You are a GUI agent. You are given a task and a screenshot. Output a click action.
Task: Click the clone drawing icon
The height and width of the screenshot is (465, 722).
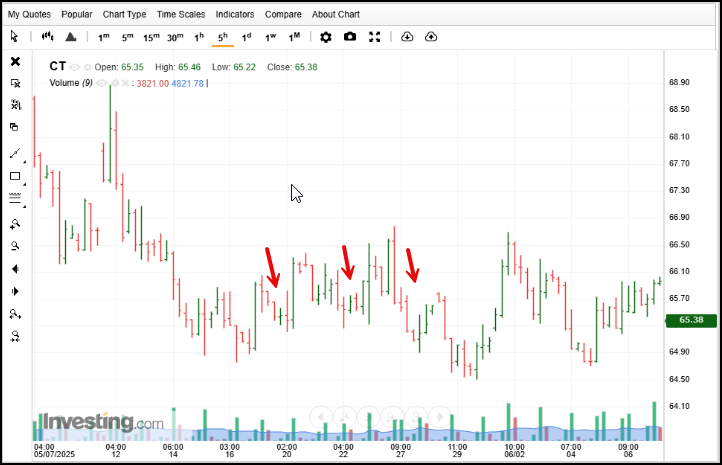coord(14,127)
